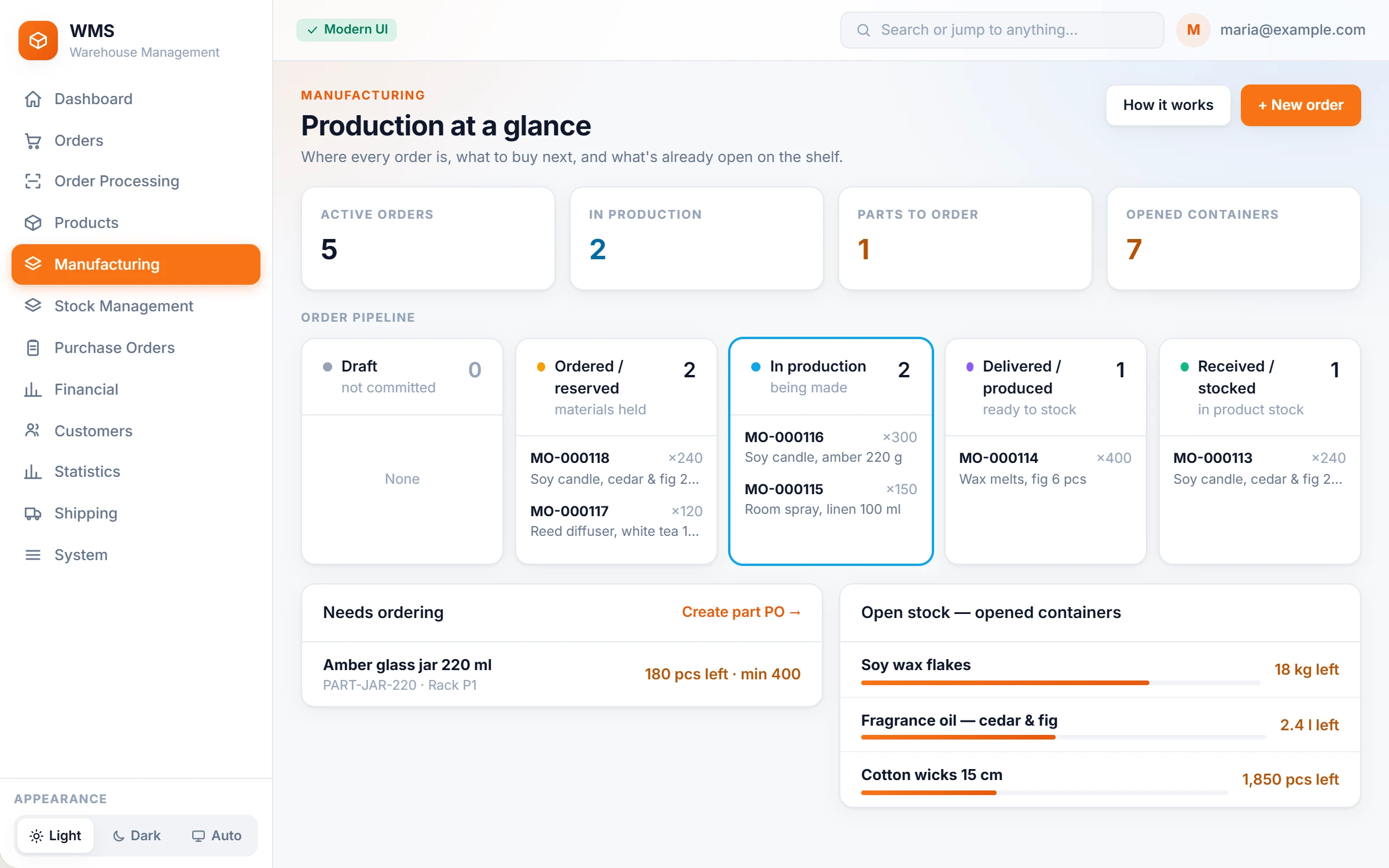
Task: Click the Statistics chart icon
Action: [x=33, y=472]
